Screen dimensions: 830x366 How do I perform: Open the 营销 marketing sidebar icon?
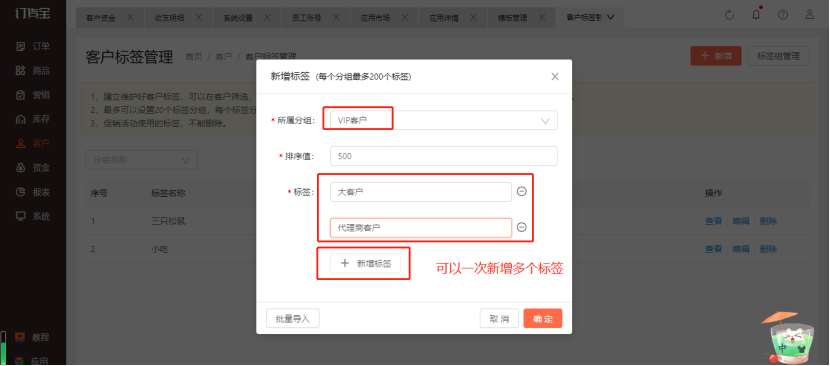pyautogui.click(x=21, y=95)
